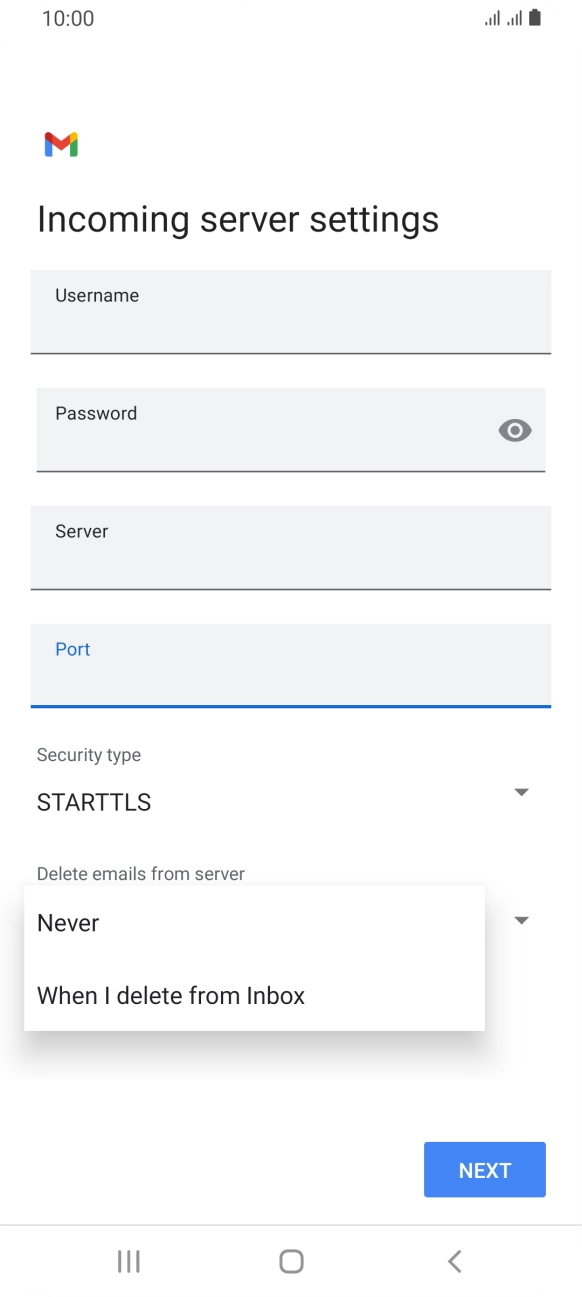The width and height of the screenshot is (582, 1297).
Task: Tap the Home navigation icon
Action: click(x=290, y=1261)
